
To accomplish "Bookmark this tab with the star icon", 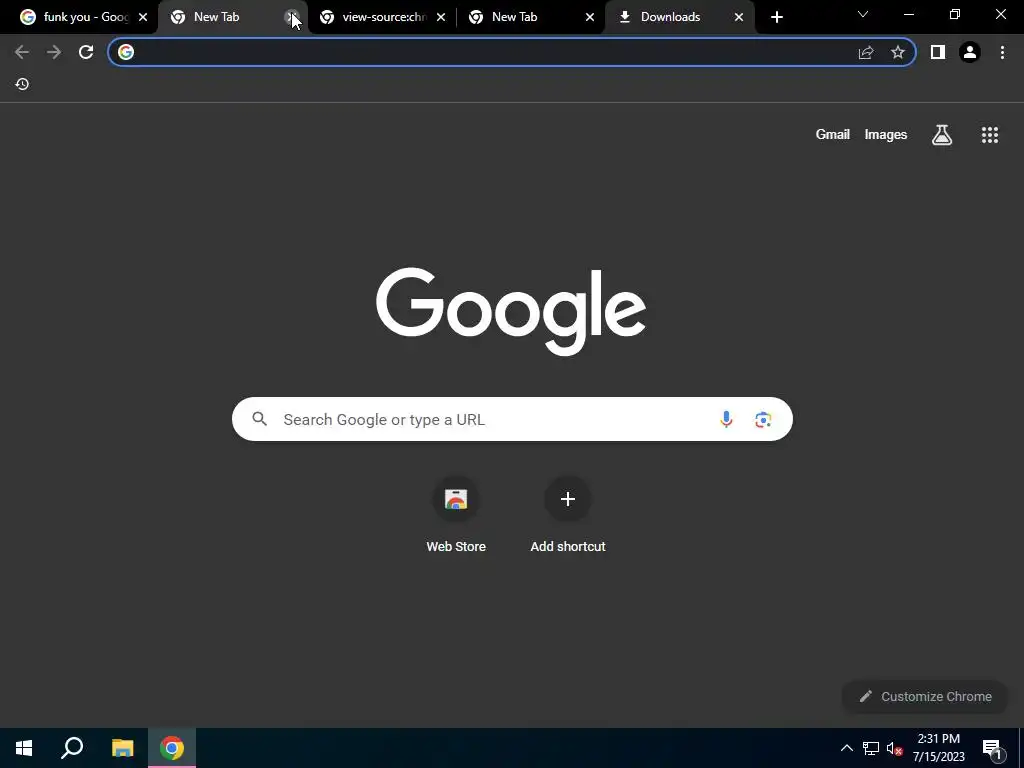I will click(898, 52).
